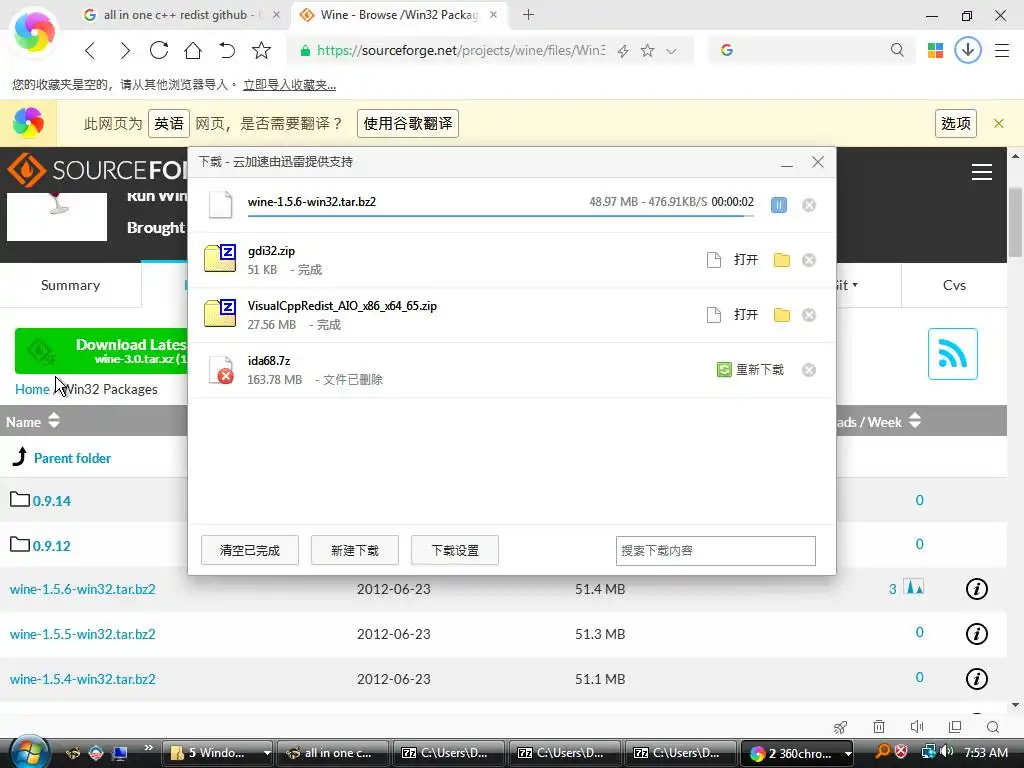Click the search magnifier icon in search box
This screenshot has height=768, width=1024.
[x=897, y=50]
